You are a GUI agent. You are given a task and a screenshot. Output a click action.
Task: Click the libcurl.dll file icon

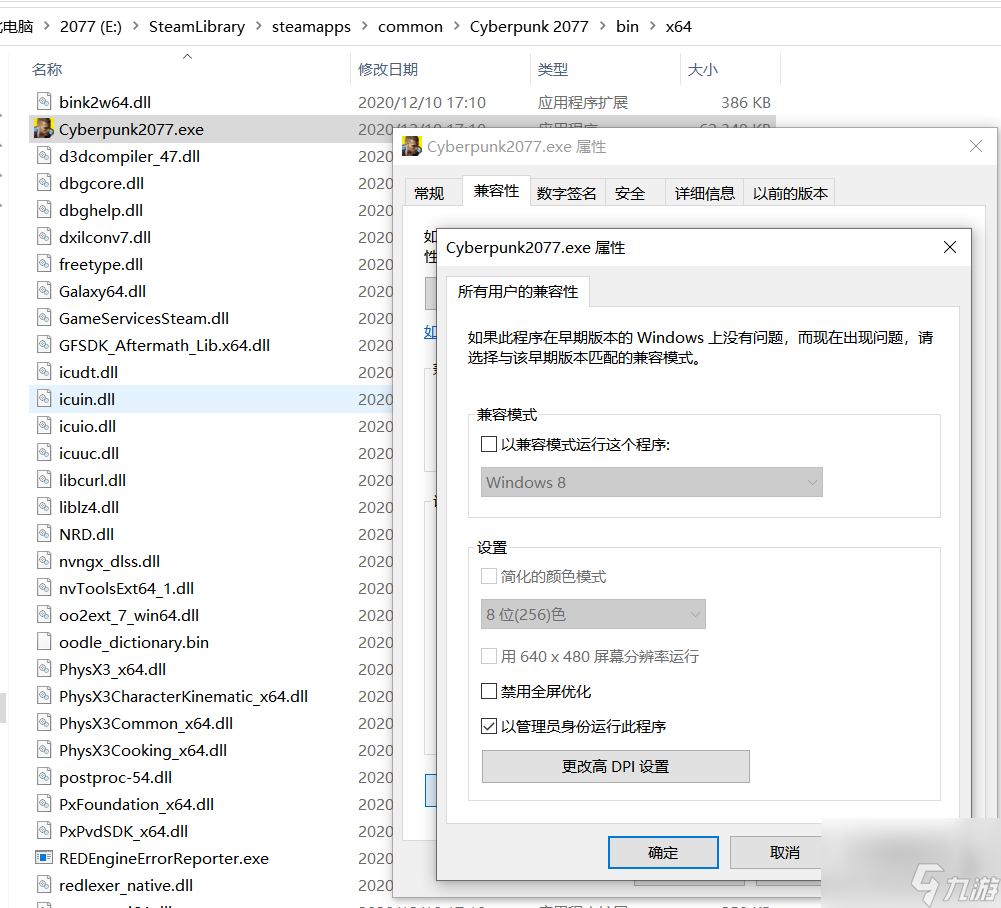(44, 480)
